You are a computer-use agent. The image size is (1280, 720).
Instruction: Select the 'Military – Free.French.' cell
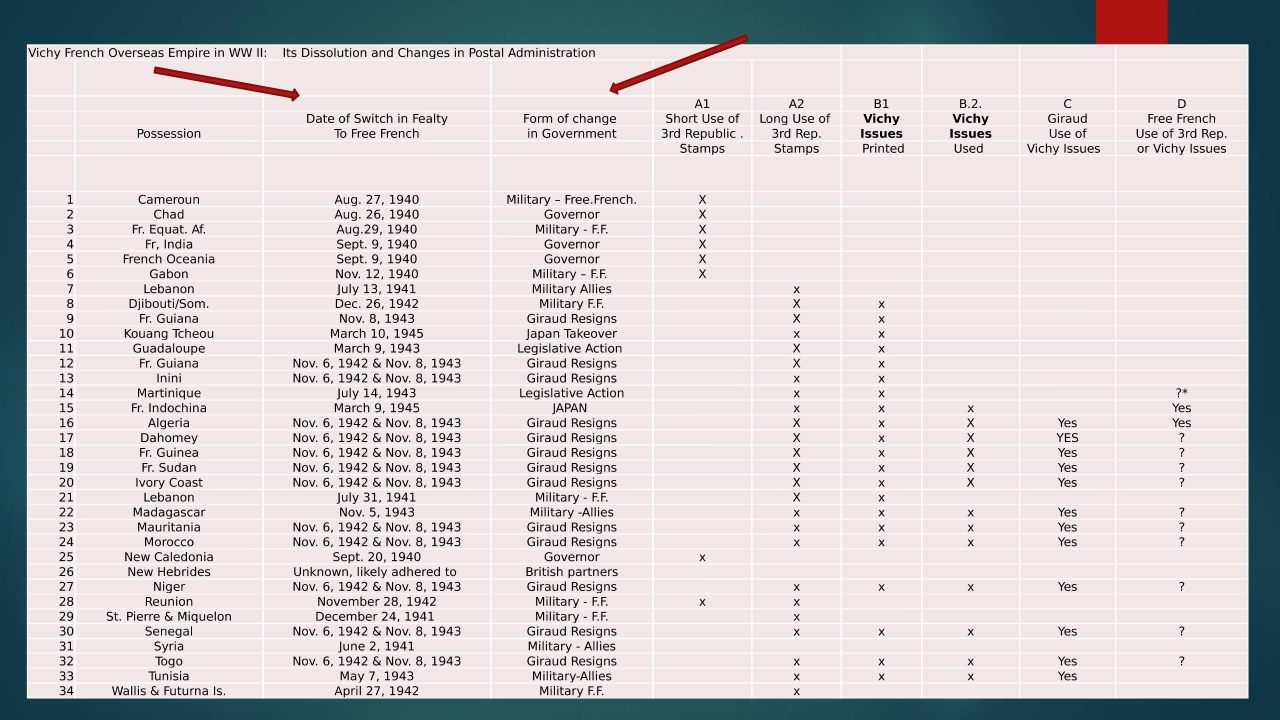point(571,200)
